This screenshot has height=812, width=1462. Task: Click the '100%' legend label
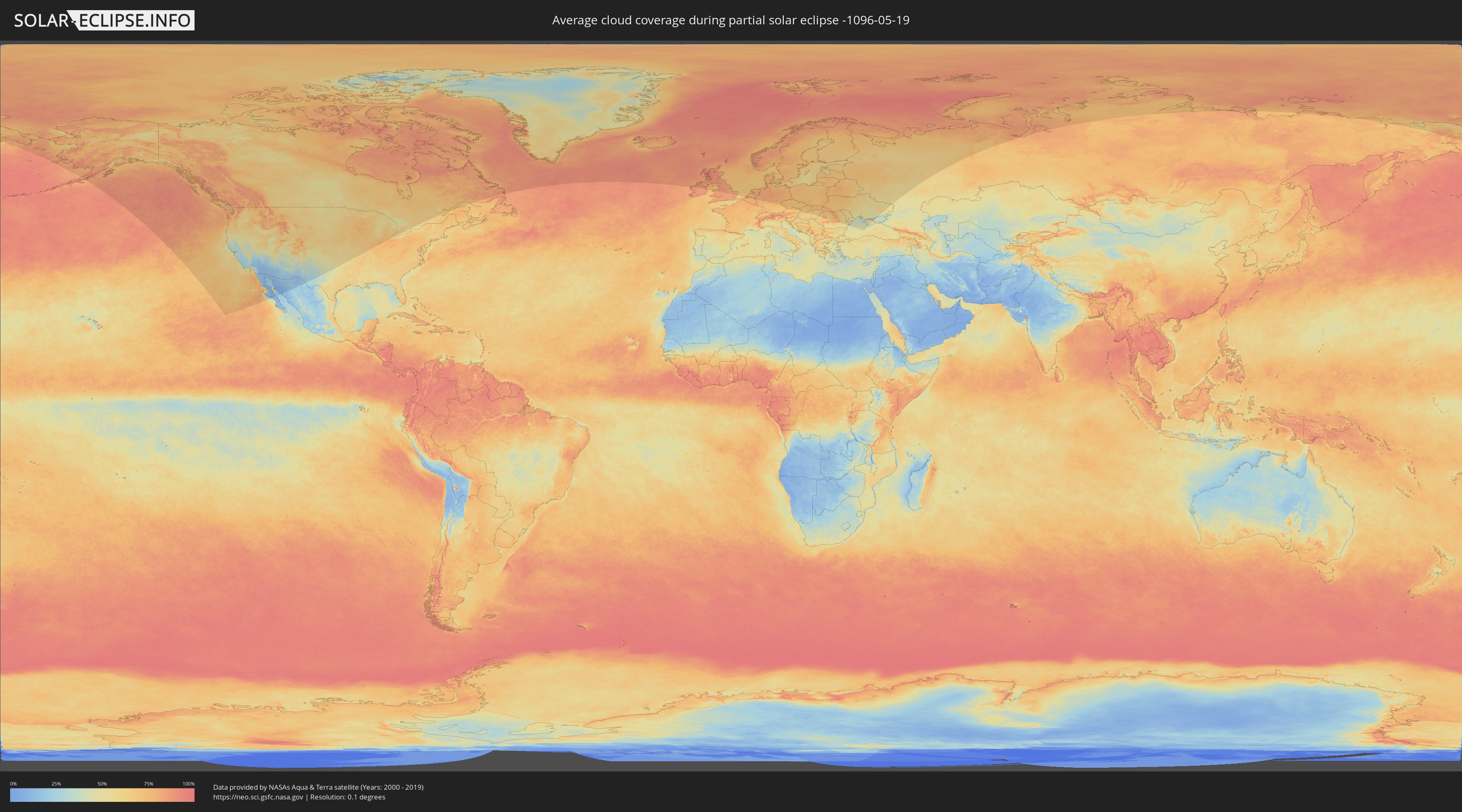click(x=188, y=784)
